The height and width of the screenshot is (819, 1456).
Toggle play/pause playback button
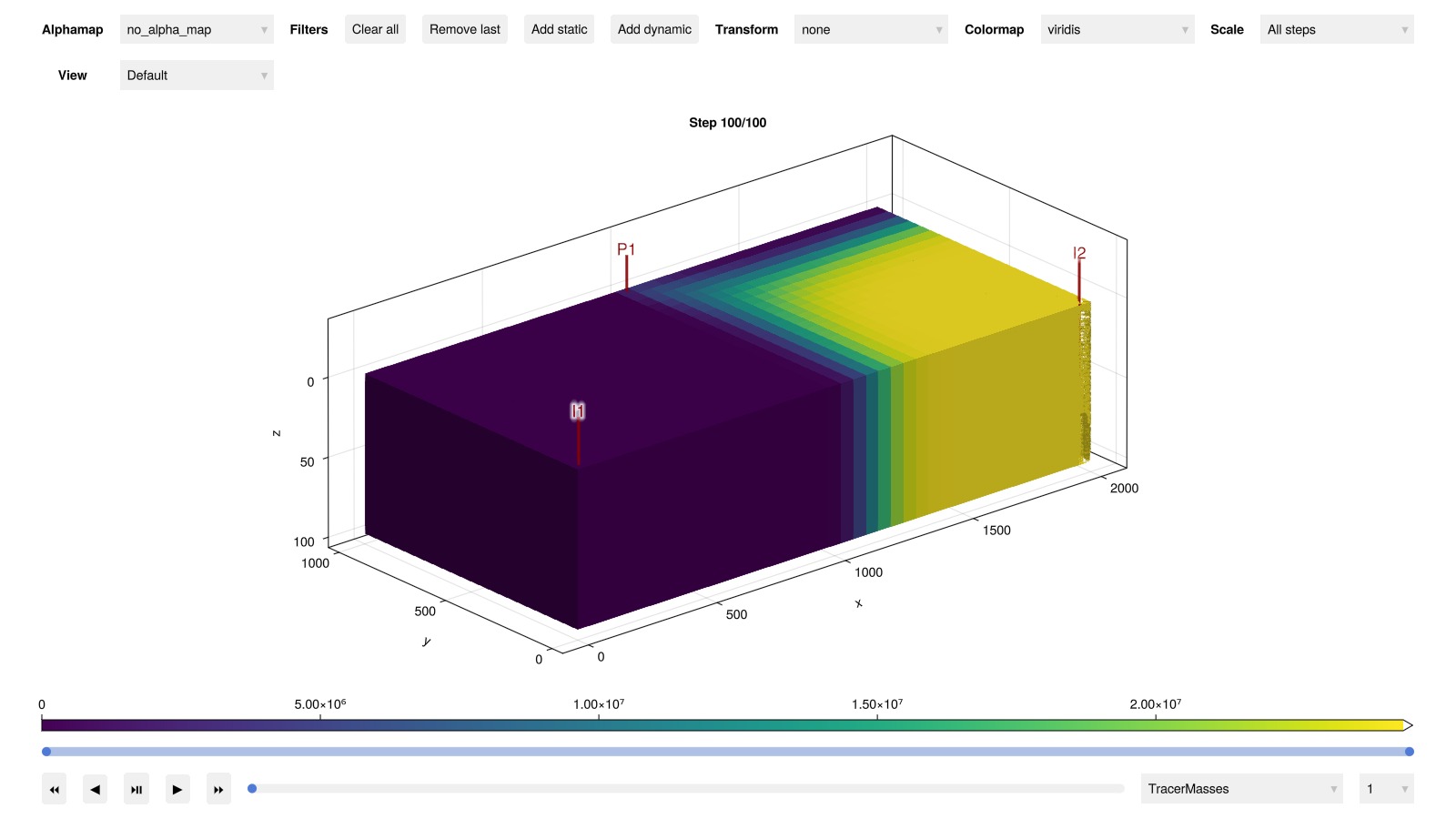tap(136, 789)
